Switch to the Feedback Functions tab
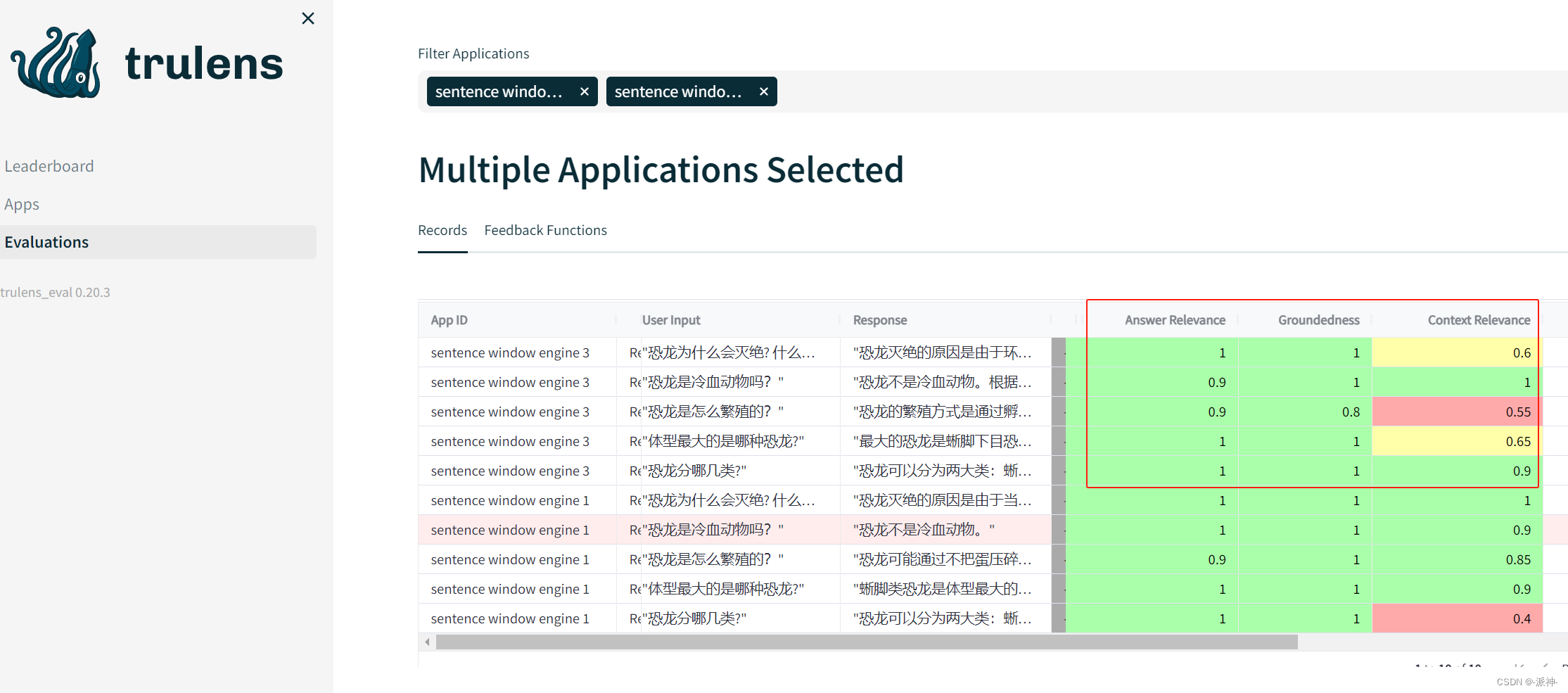The image size is (1568, 693). coord(545,230)
